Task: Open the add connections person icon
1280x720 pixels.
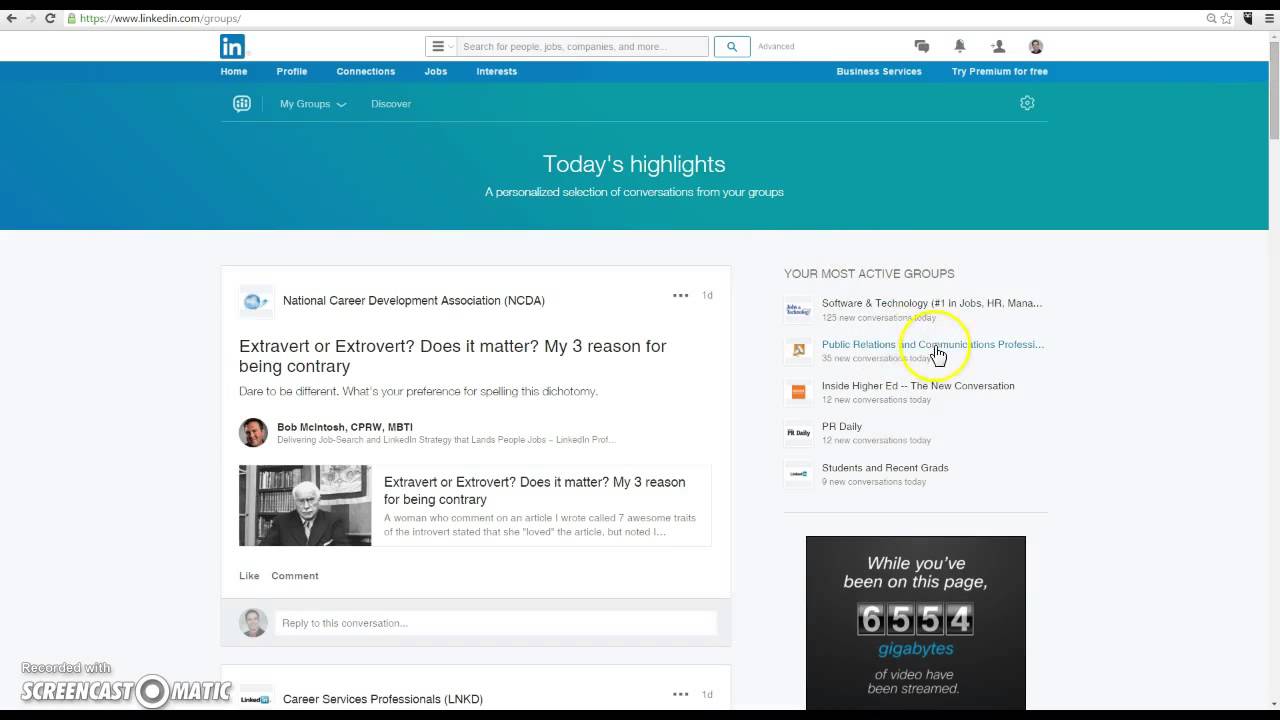Action: point(998,46)
